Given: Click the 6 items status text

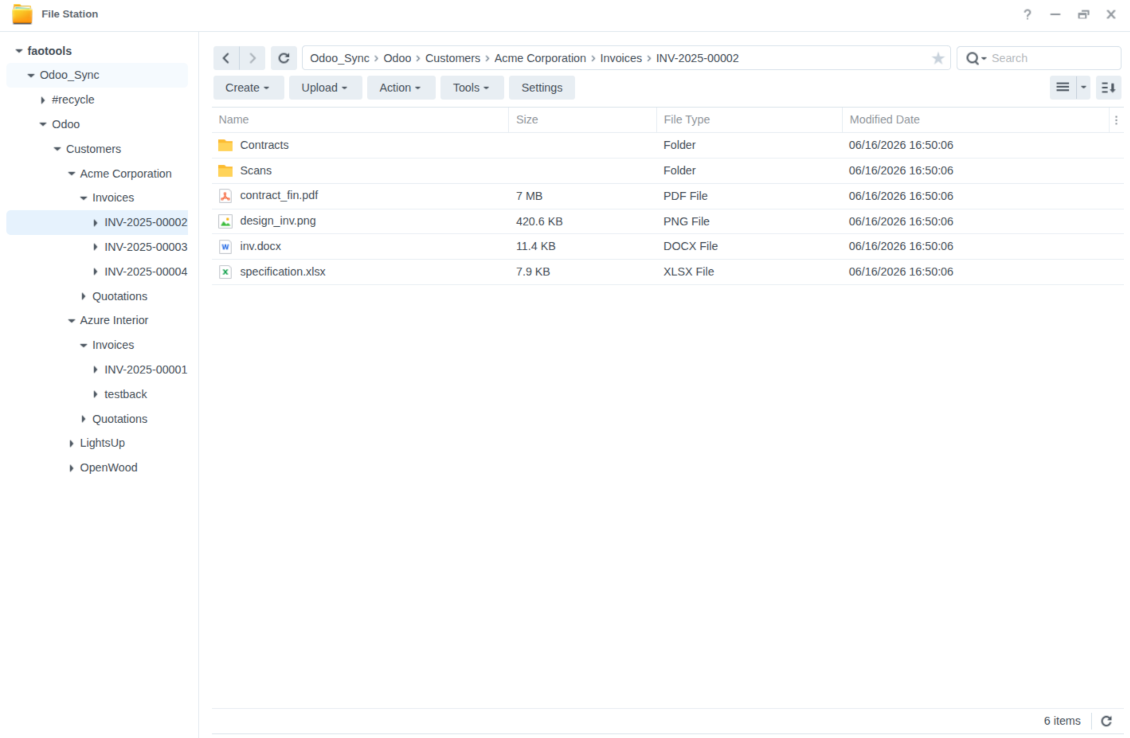Looking at the screenshot, I should point(1062,721).
